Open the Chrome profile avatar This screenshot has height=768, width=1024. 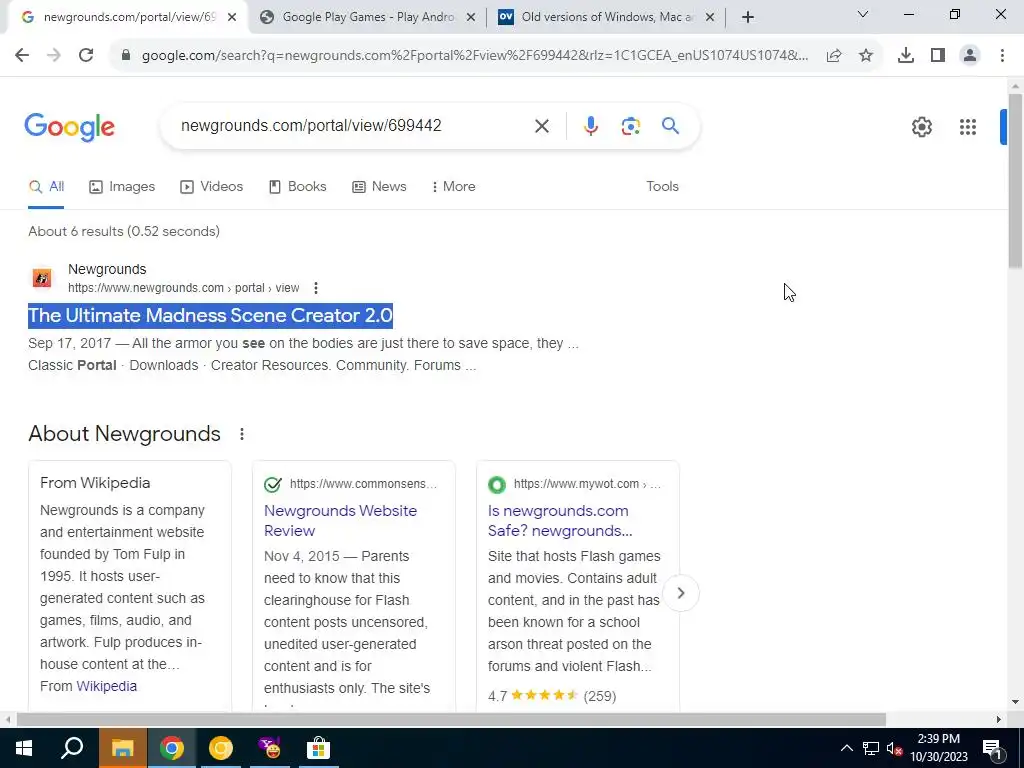click(970, 56)
